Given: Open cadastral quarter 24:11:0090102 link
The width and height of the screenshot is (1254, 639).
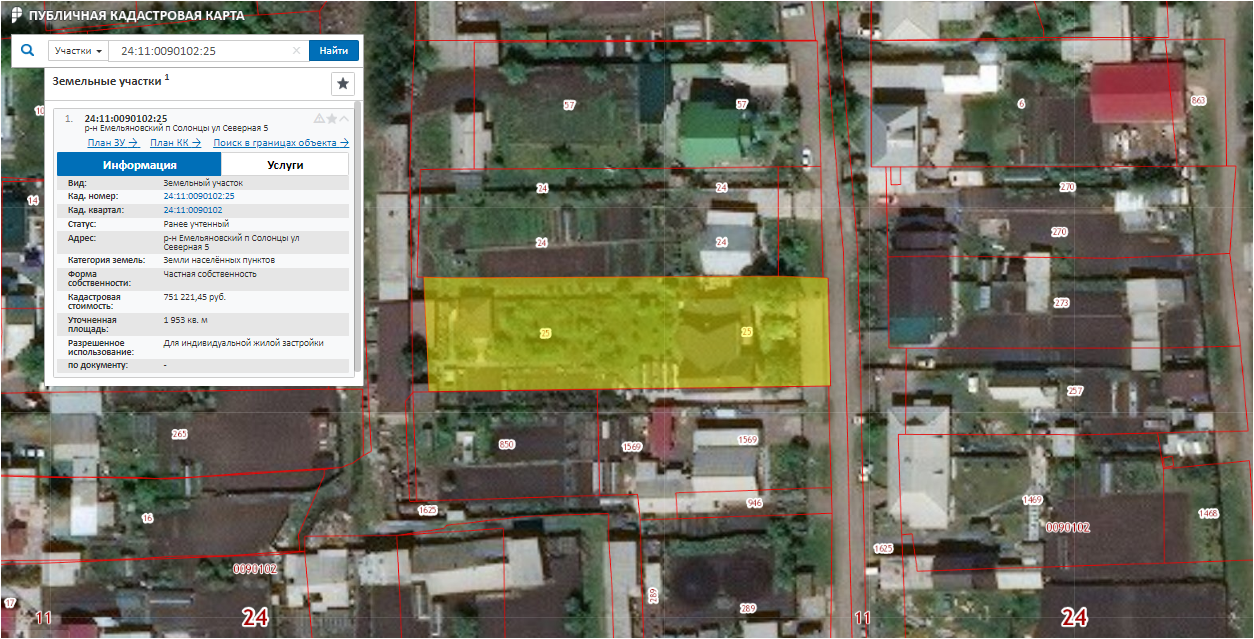Looking at the screenshot, I should (192, 210).
